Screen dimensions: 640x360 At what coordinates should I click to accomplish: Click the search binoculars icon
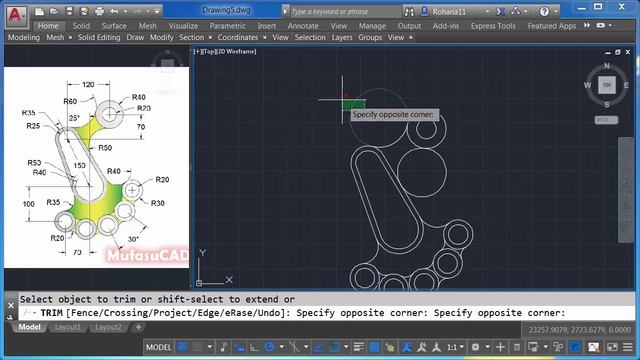pyautogui.click(x=409, y=12)
